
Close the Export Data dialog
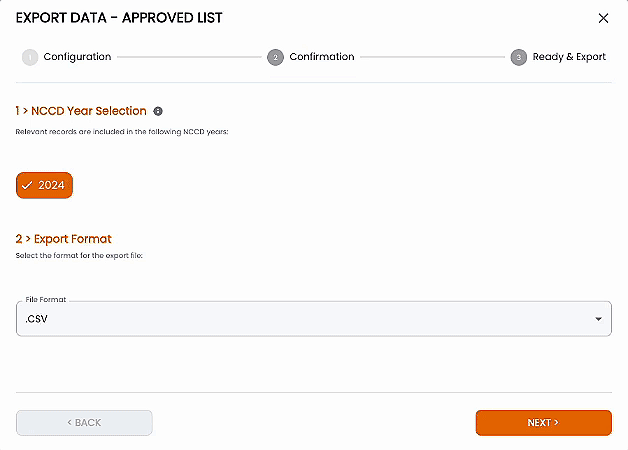(x=603, y=18)
